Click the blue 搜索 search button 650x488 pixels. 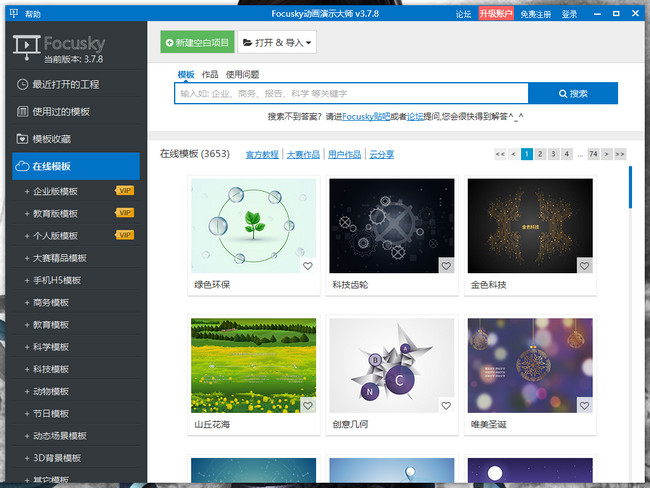573,93
